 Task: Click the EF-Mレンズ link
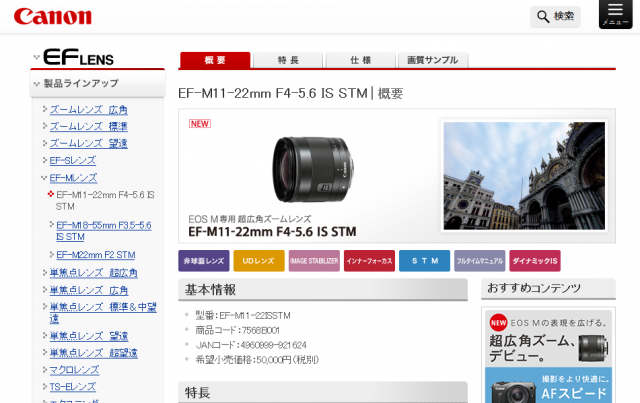tap(73, 178)
